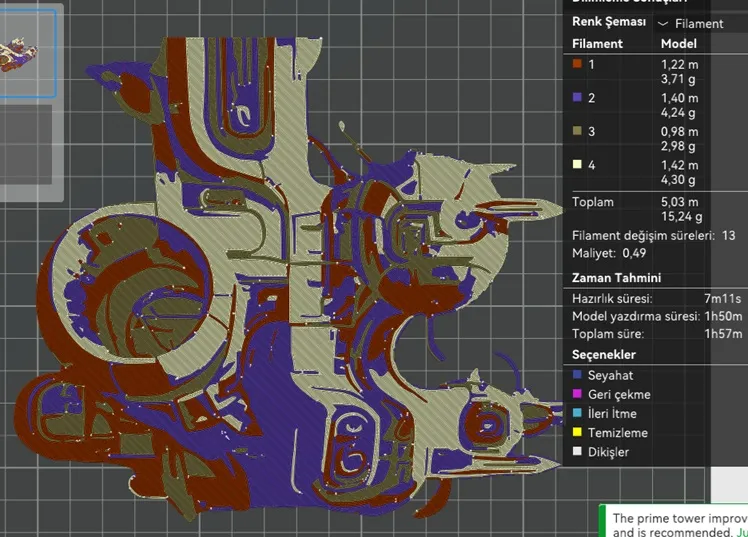Click the Filament column header
This screenshot has height=537, width=748.
click(597, 44)
